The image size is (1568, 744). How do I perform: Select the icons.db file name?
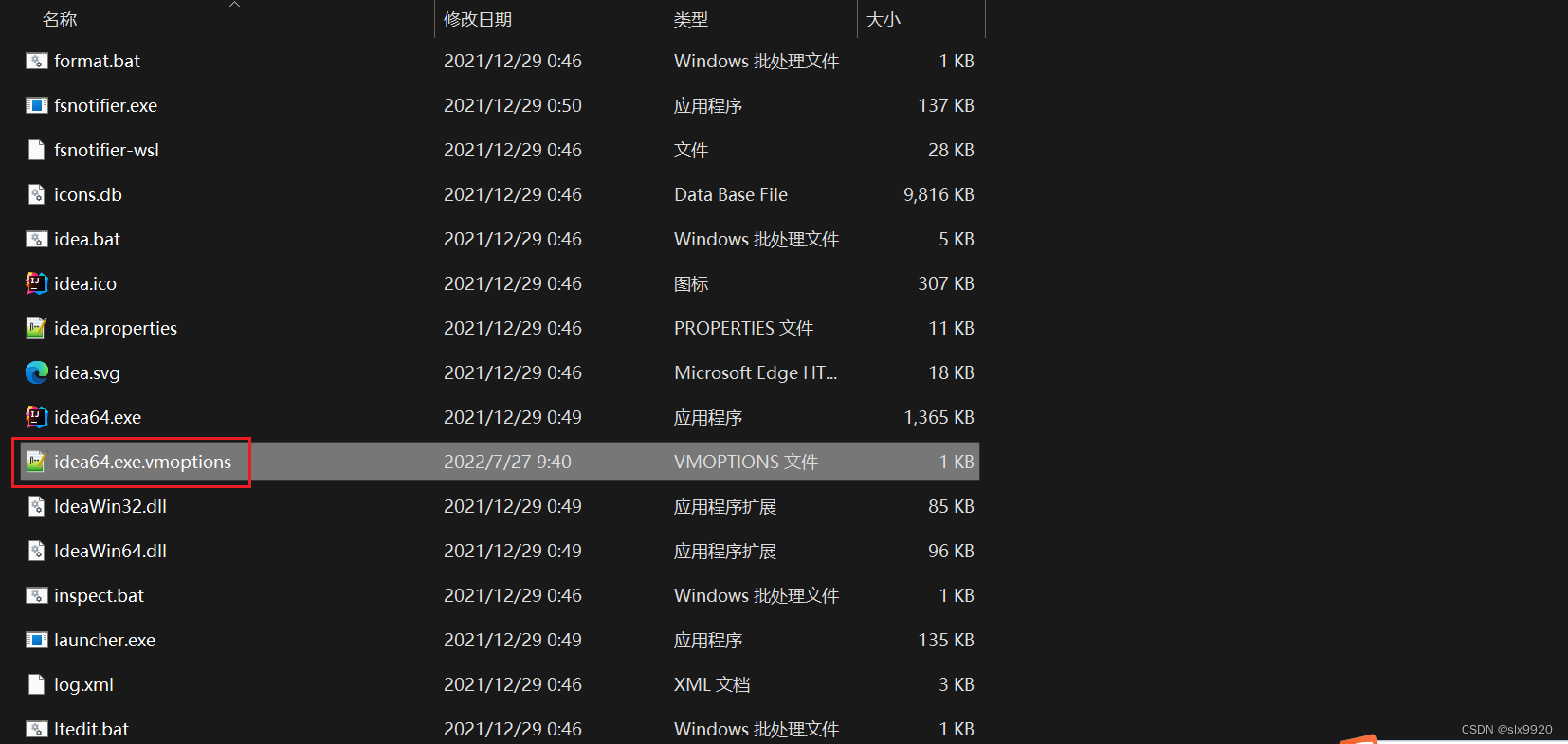click(x=88, y=194)
